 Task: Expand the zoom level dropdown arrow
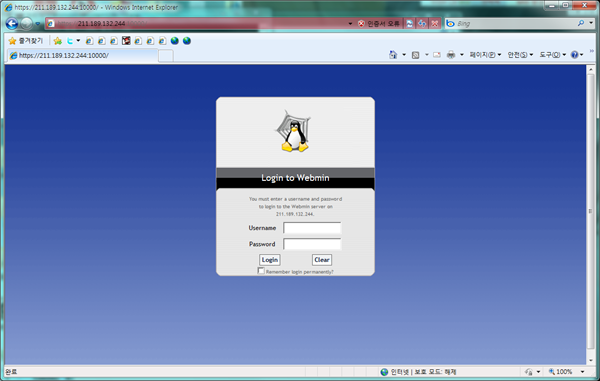pos(582,372)
